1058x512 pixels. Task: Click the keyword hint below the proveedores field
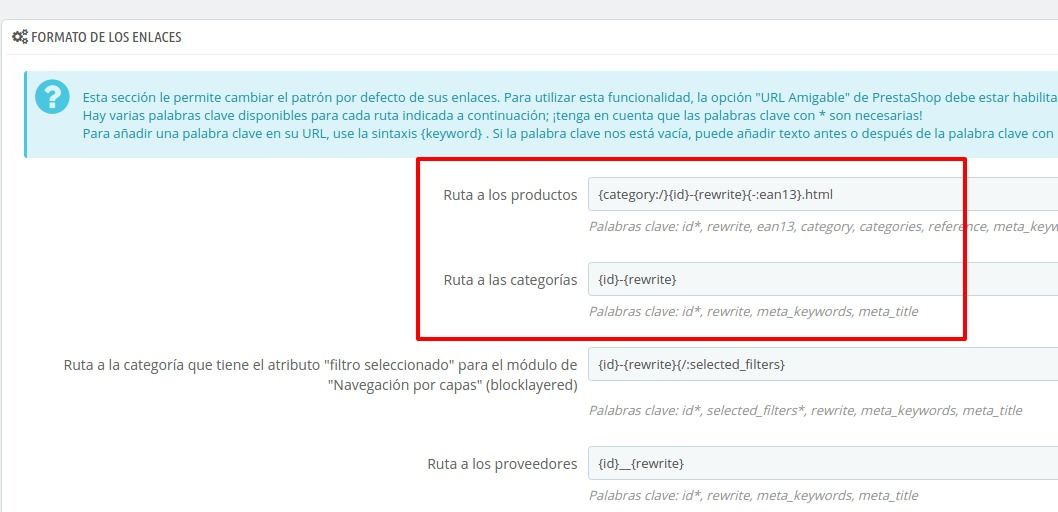(753, 495)
